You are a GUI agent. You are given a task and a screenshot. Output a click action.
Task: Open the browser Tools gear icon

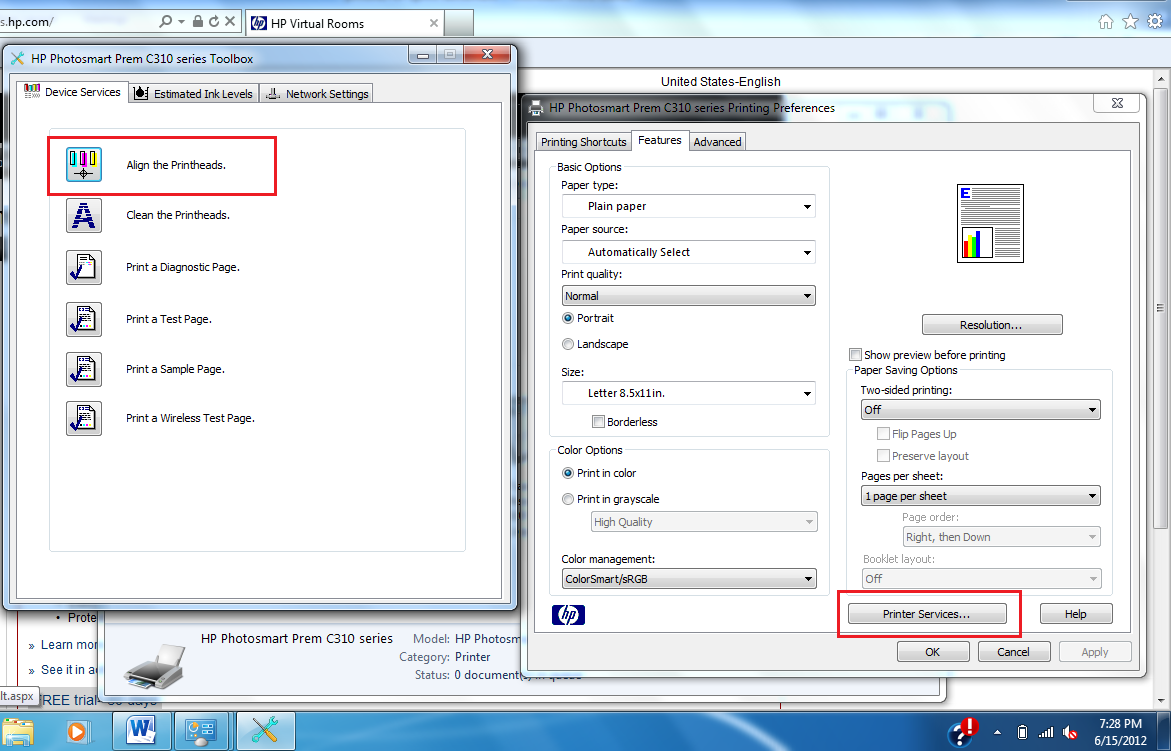click(x=1155, y=22)
